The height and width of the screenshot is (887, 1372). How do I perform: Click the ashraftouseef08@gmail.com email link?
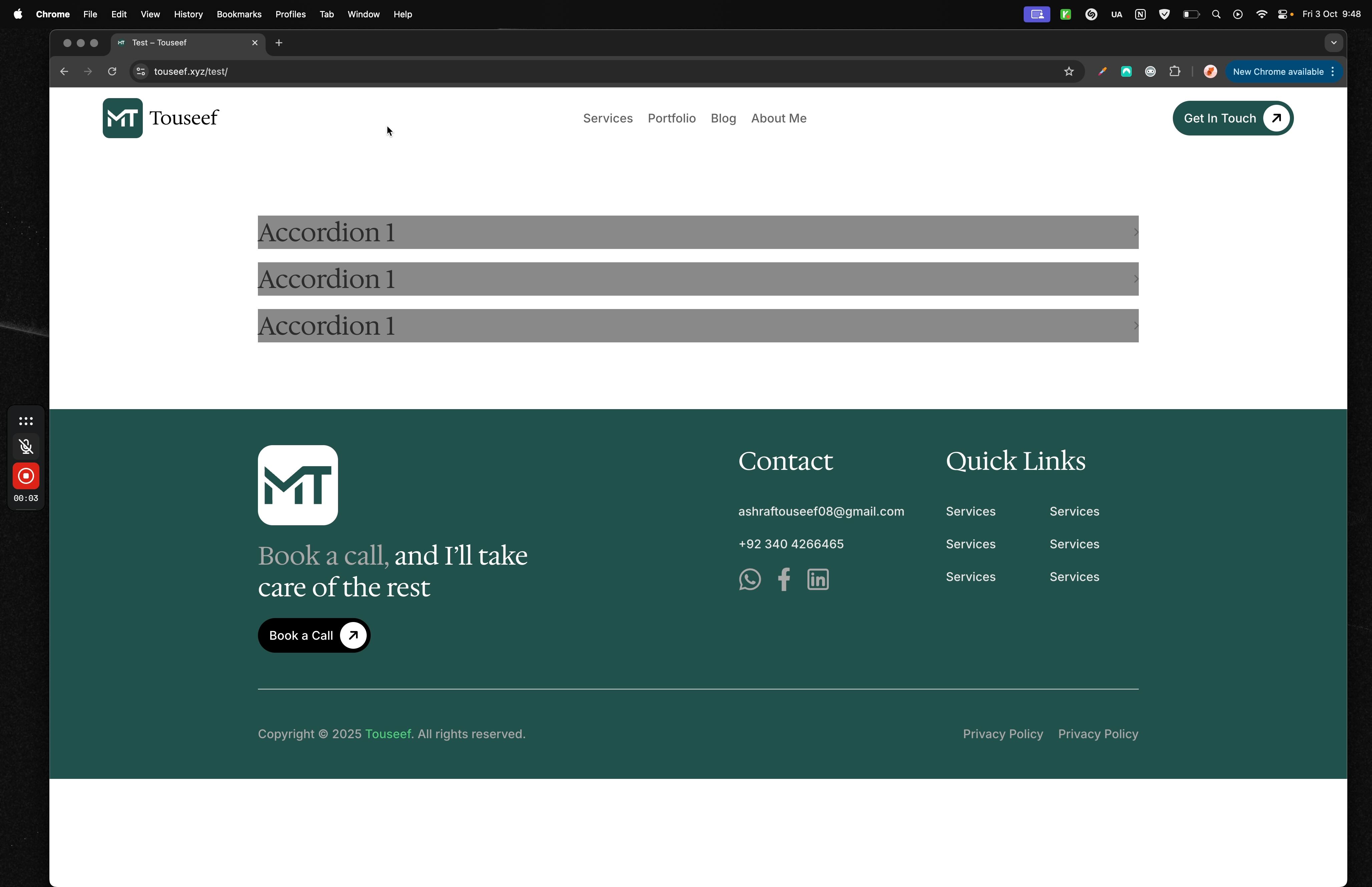point(821,512)
